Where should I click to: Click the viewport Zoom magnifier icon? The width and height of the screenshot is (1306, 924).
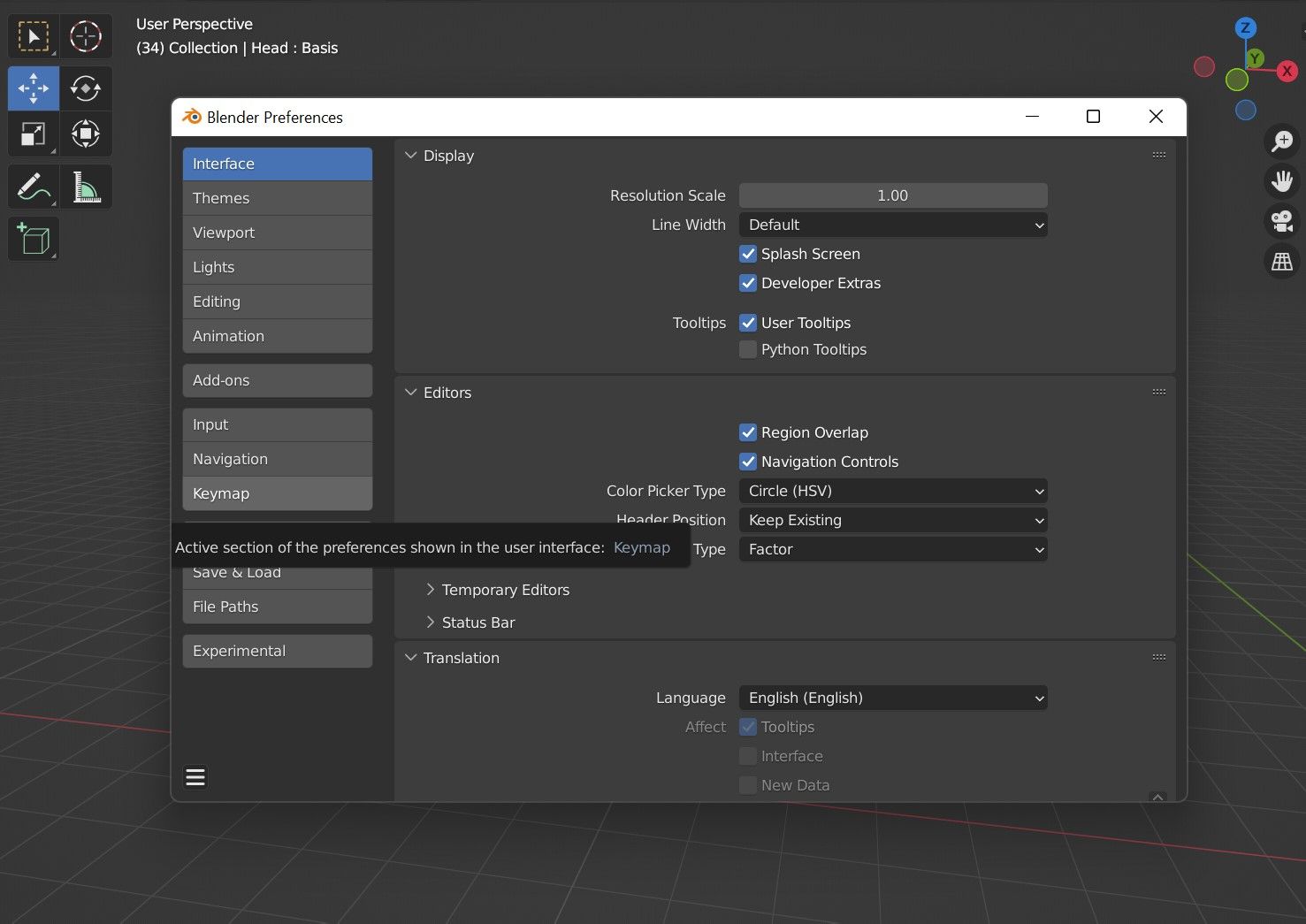(1282, 140)
